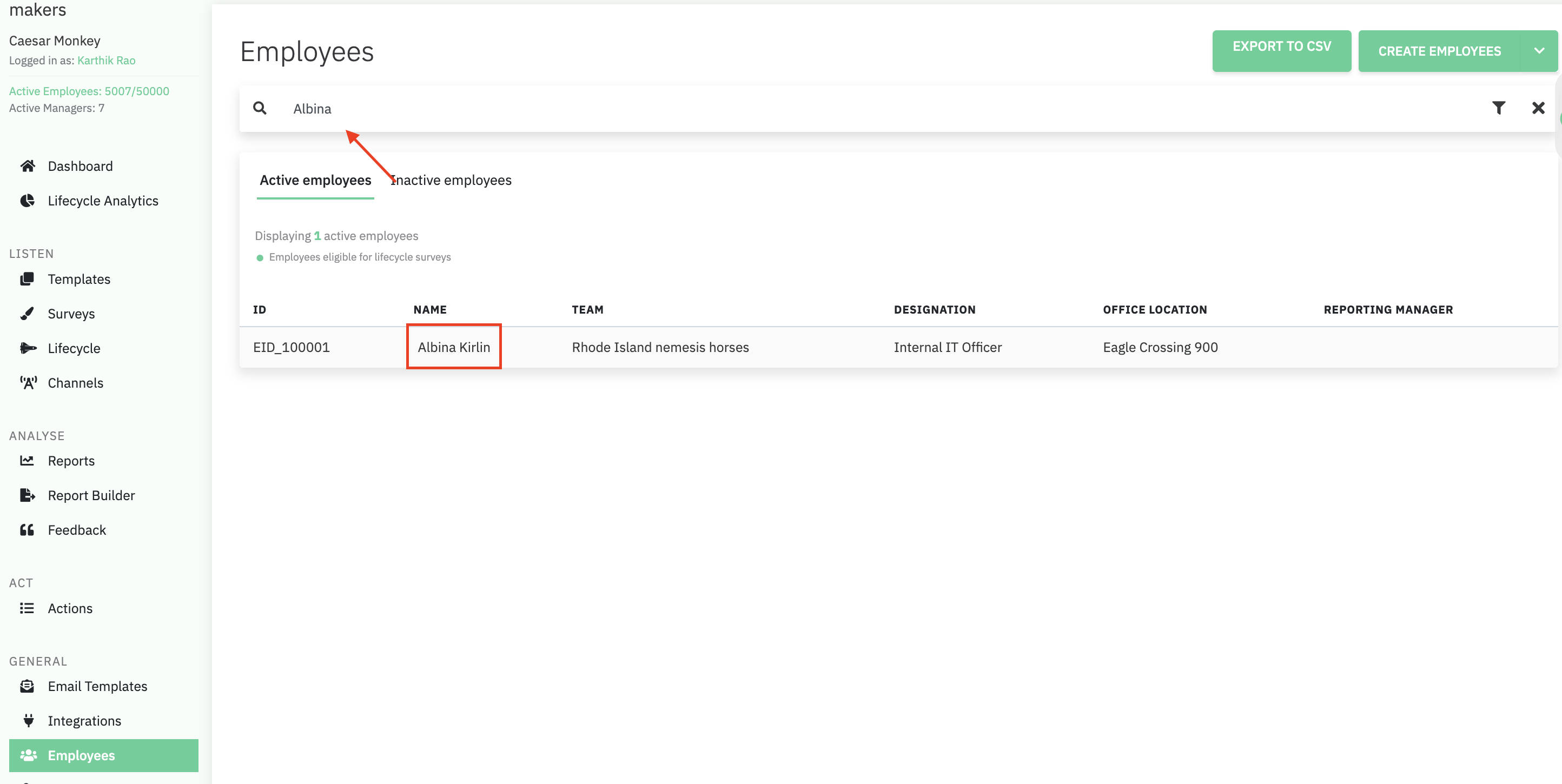The height and width of the screenshot is (784, 1562).
Task: Open the Karthik Rao profile link
Action: coord(106,60)
